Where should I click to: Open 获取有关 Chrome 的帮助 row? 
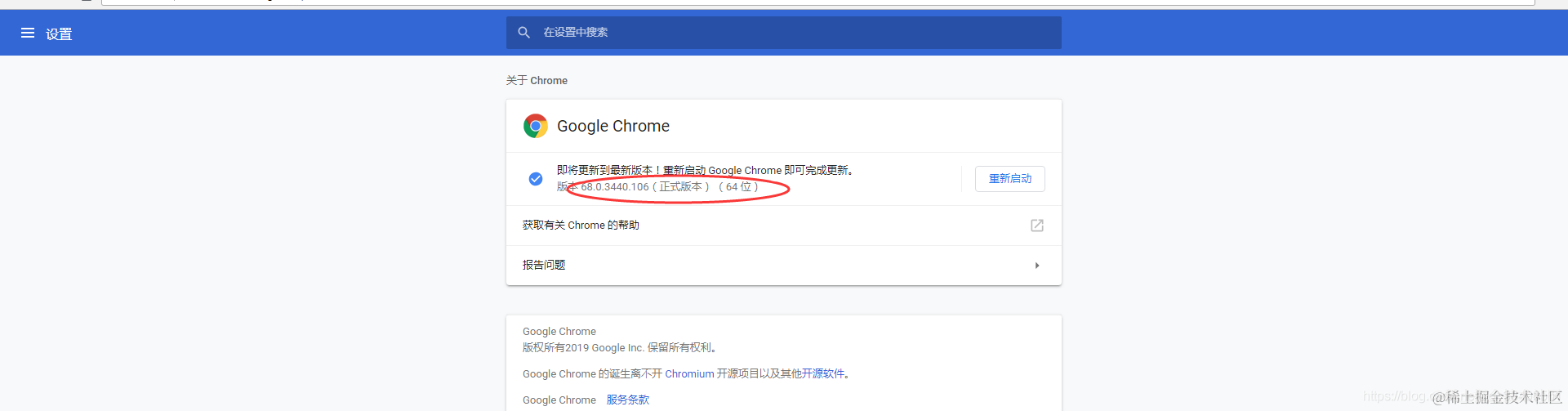[x=784, y=226]
